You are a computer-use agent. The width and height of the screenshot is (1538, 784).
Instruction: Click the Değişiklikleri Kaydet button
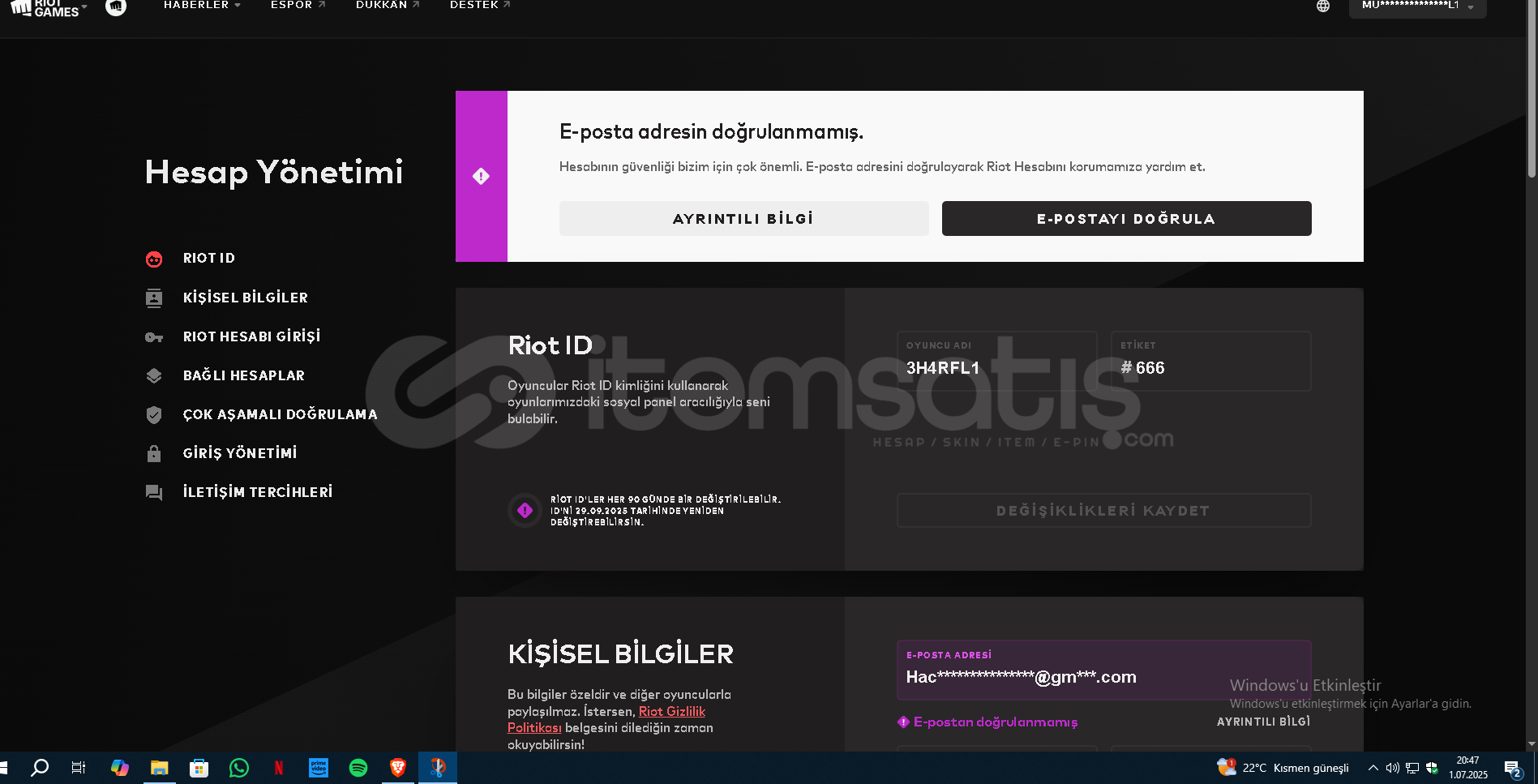(x=1104, y=511)
